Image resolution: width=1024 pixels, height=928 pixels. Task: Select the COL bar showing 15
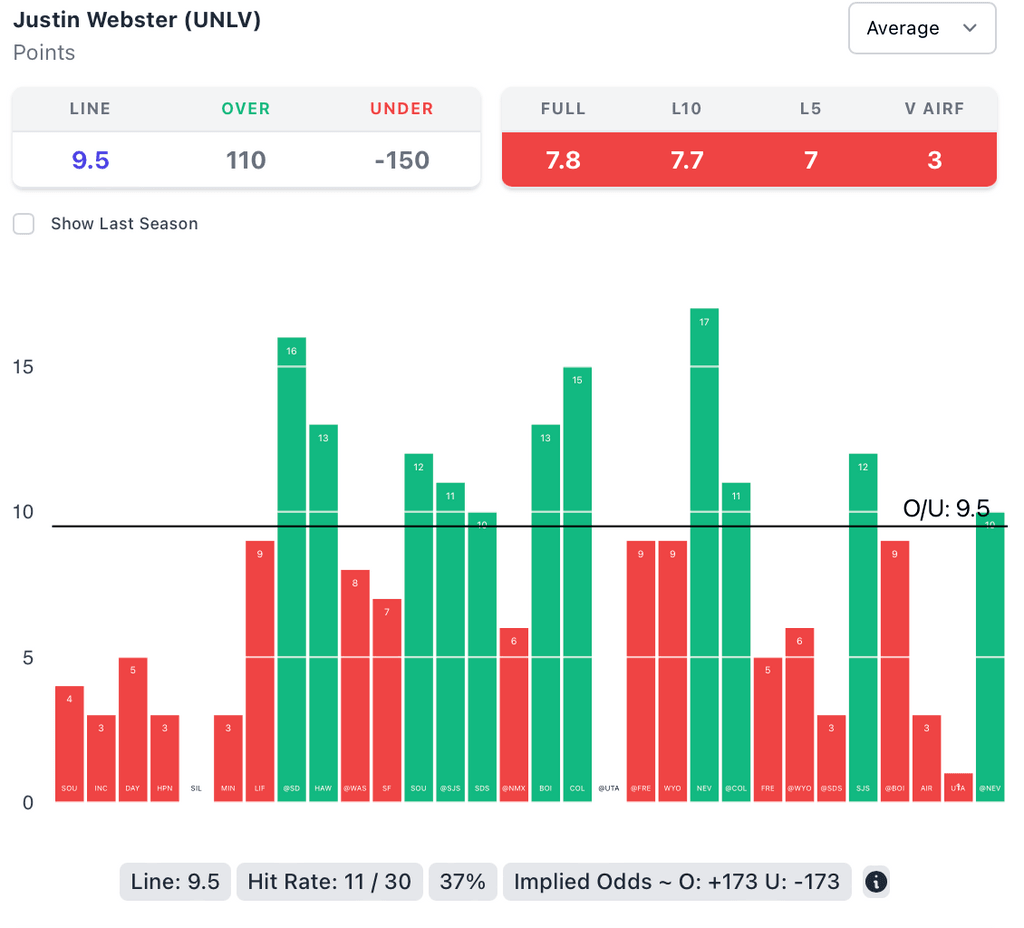pyautogui.click(x=577, y=584)
